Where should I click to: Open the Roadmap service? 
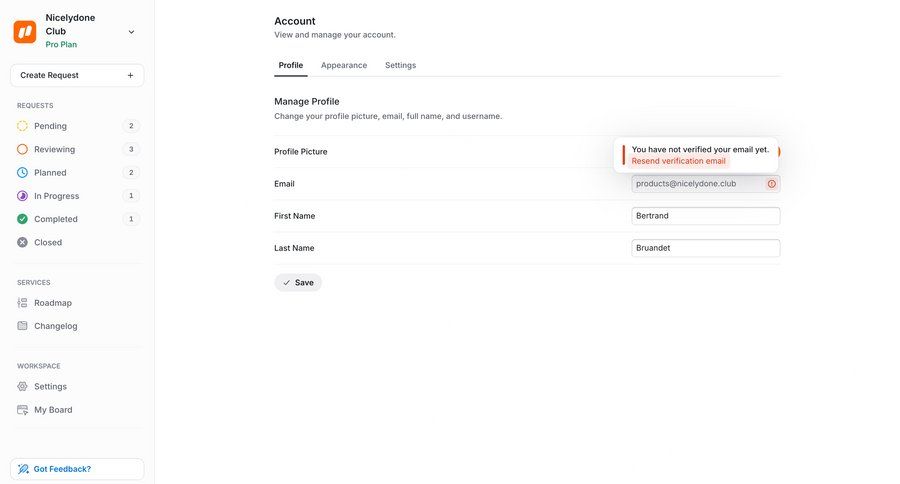click(x=52, y=303)
